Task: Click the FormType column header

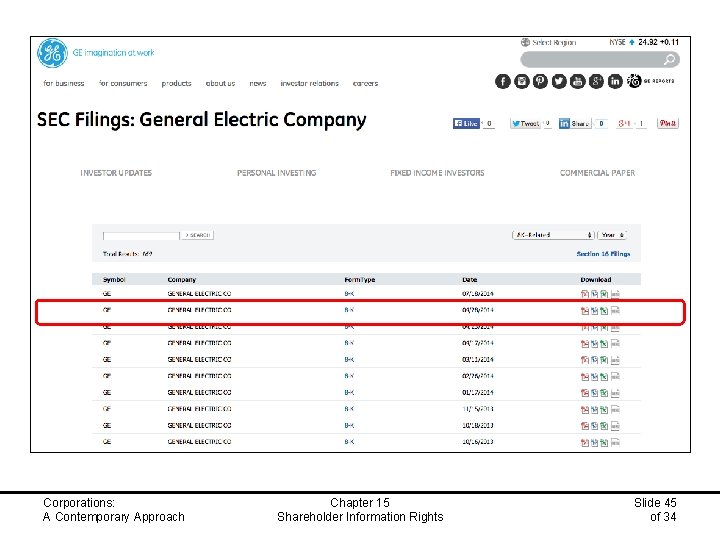Action: click(360, 280)
